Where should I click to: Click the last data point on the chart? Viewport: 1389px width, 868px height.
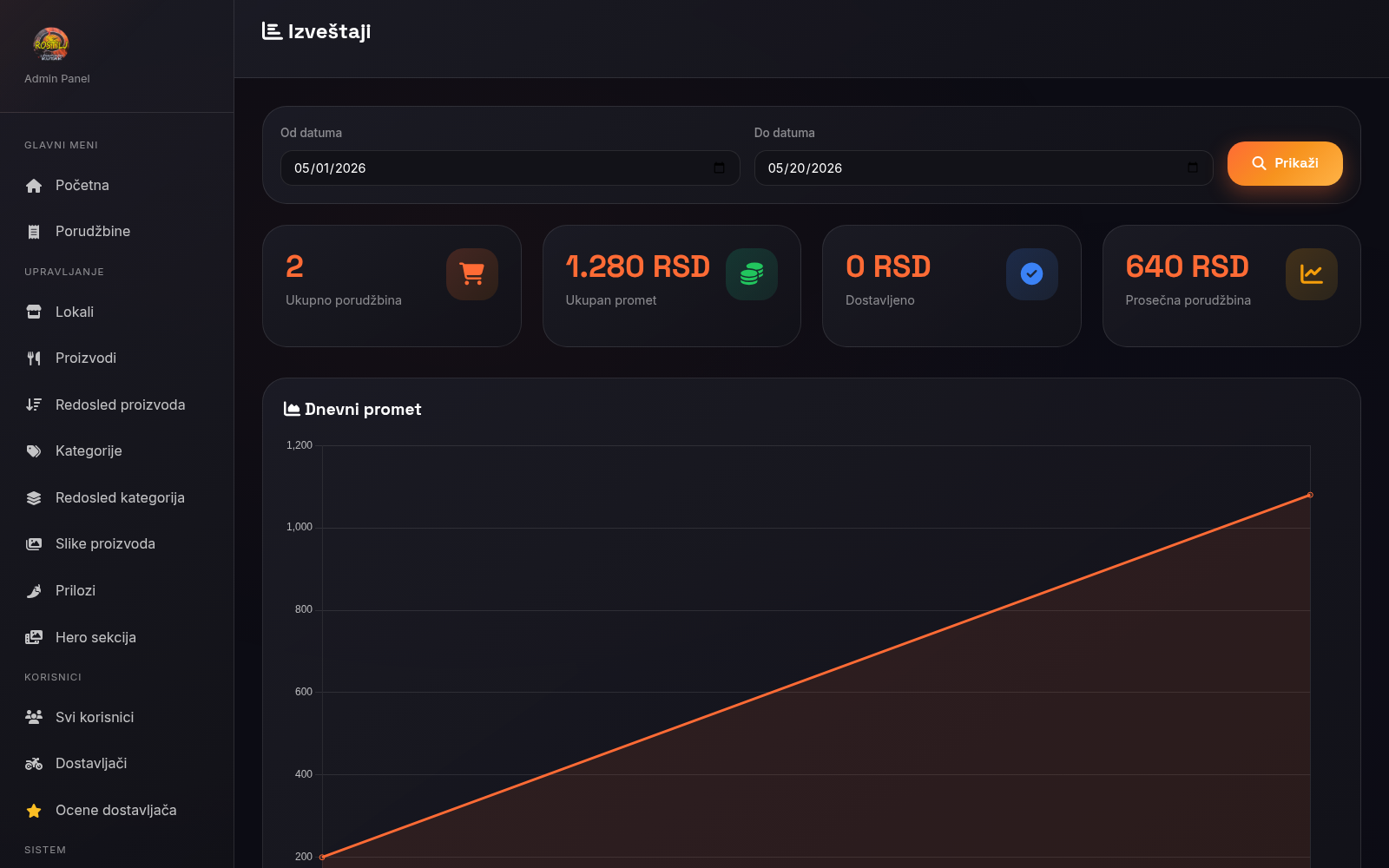click(x=1310, y=495)
